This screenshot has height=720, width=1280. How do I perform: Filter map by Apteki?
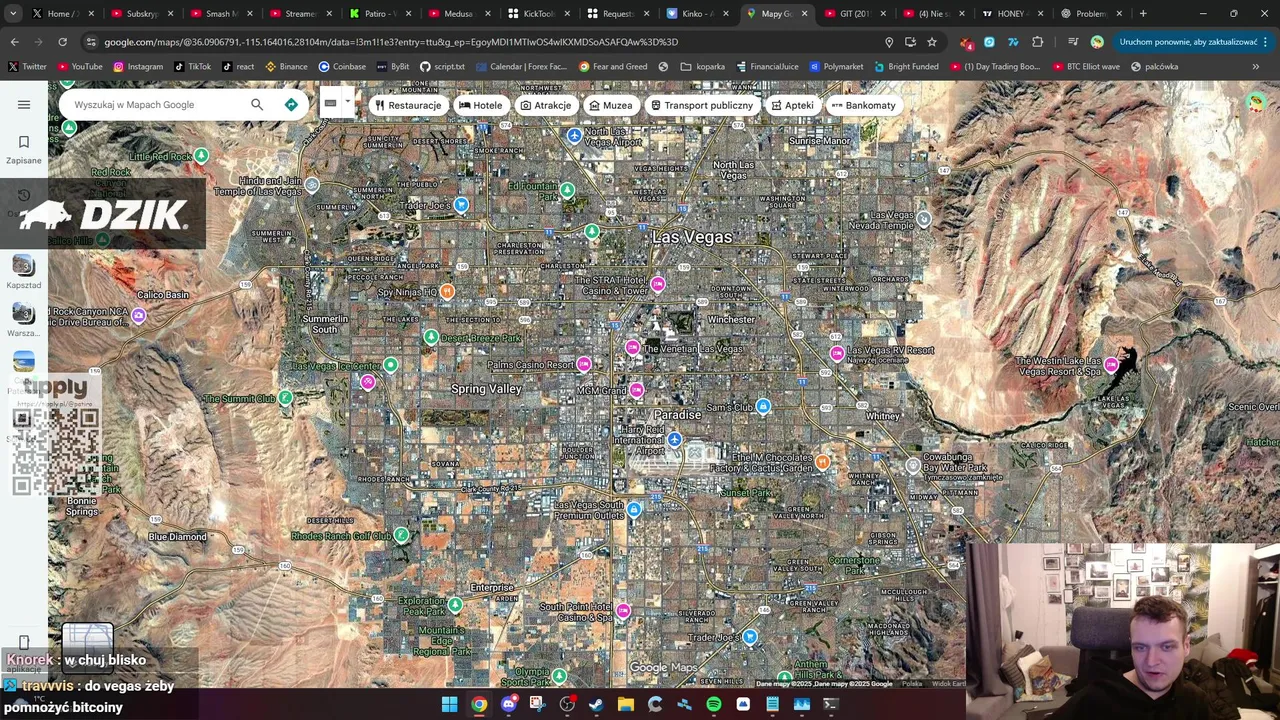click(793, 105)
